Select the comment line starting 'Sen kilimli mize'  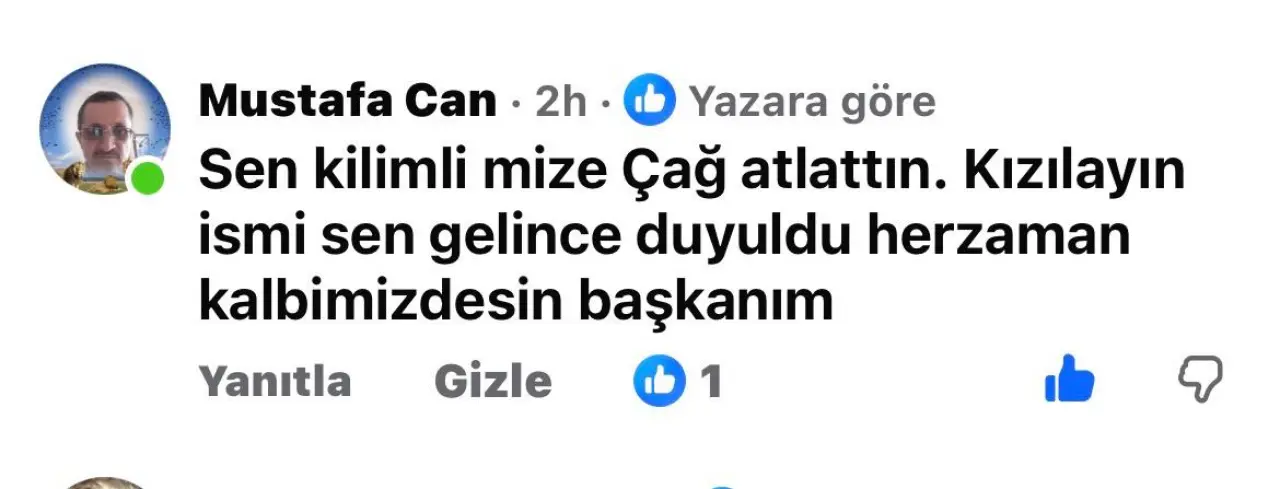coord(692,173)
